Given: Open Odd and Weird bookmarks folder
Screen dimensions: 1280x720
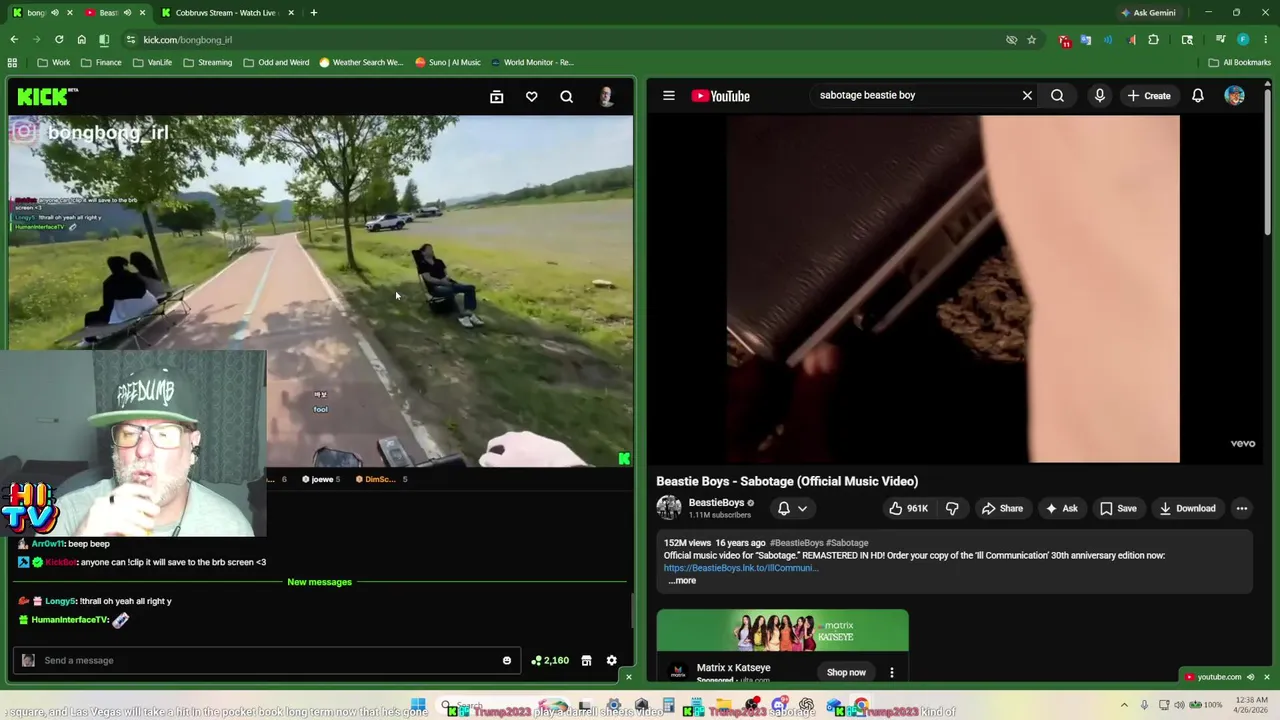Looking at the screenshot, I should click(x=276, y=62).
